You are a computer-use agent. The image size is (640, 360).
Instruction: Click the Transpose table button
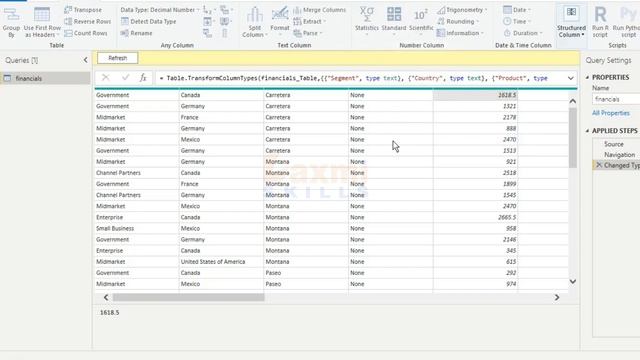point(83,10)
